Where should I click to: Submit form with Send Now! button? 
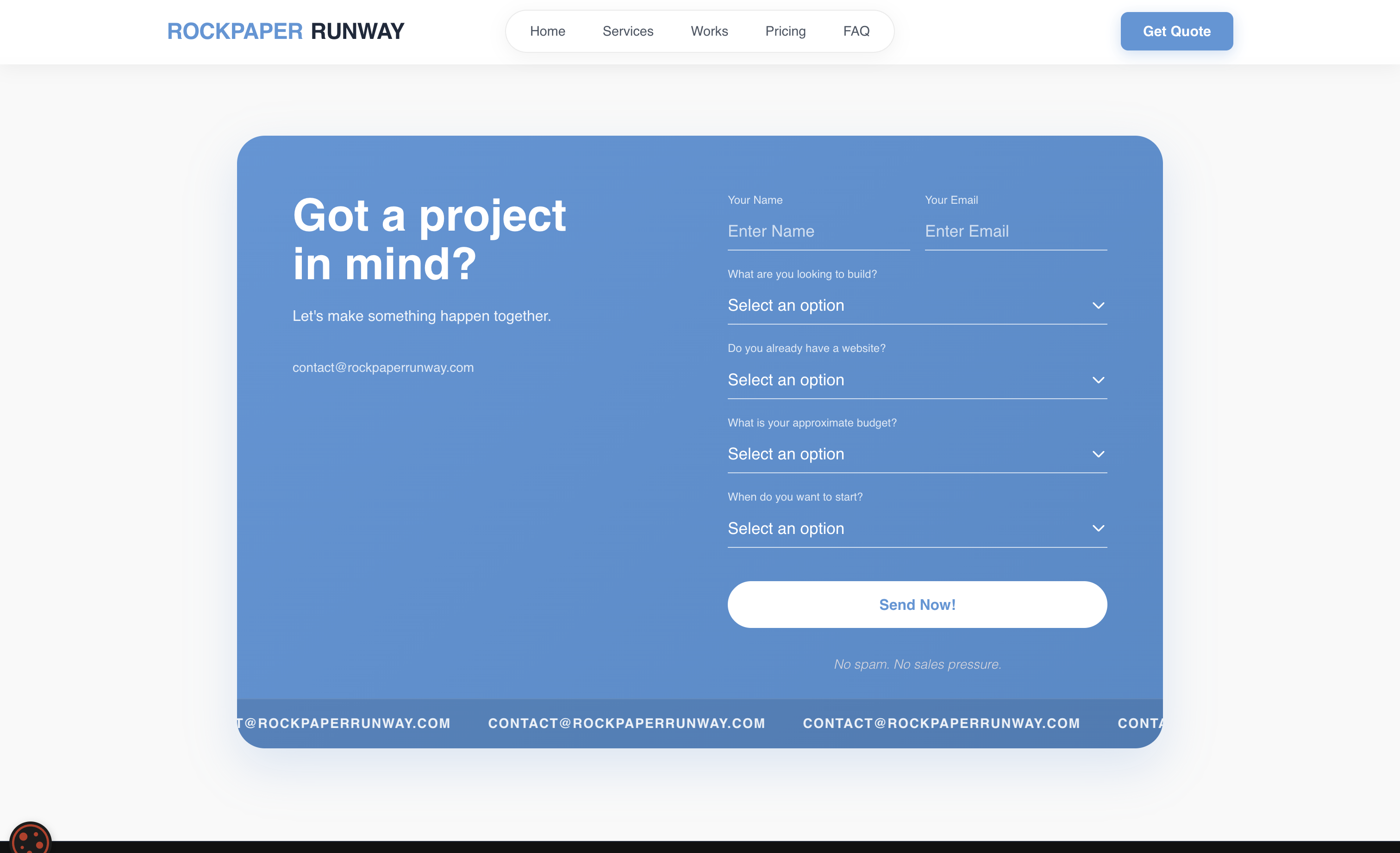(x=917, y=605)
